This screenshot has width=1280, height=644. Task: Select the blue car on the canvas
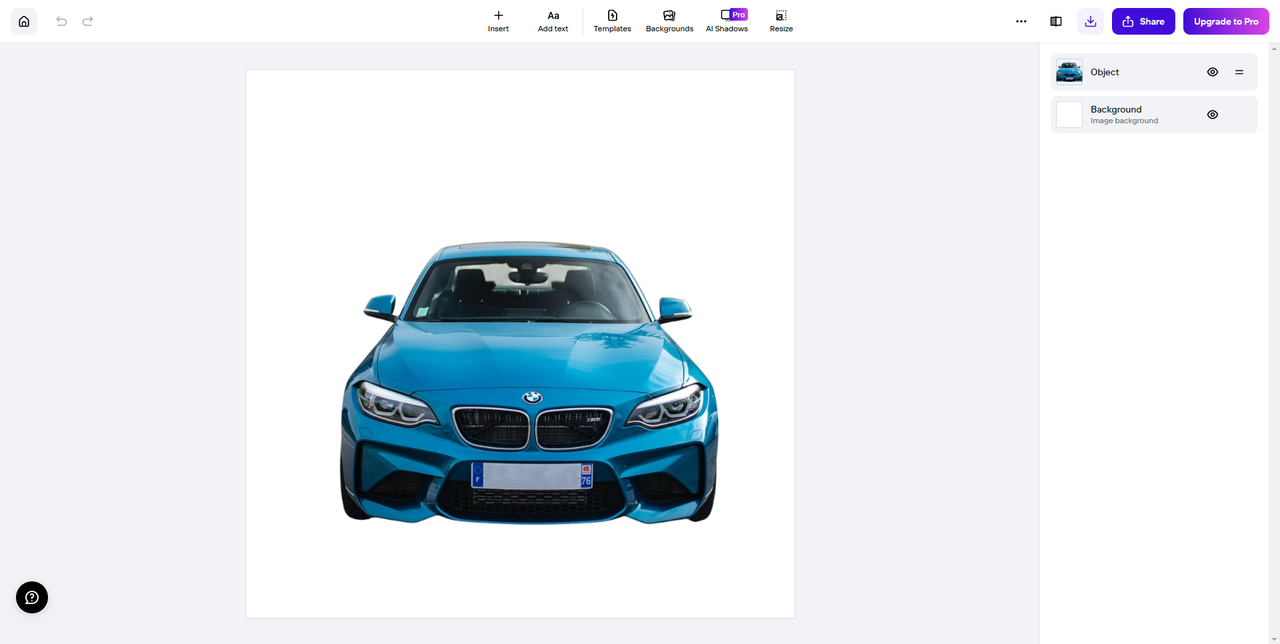tap(529, 382)
